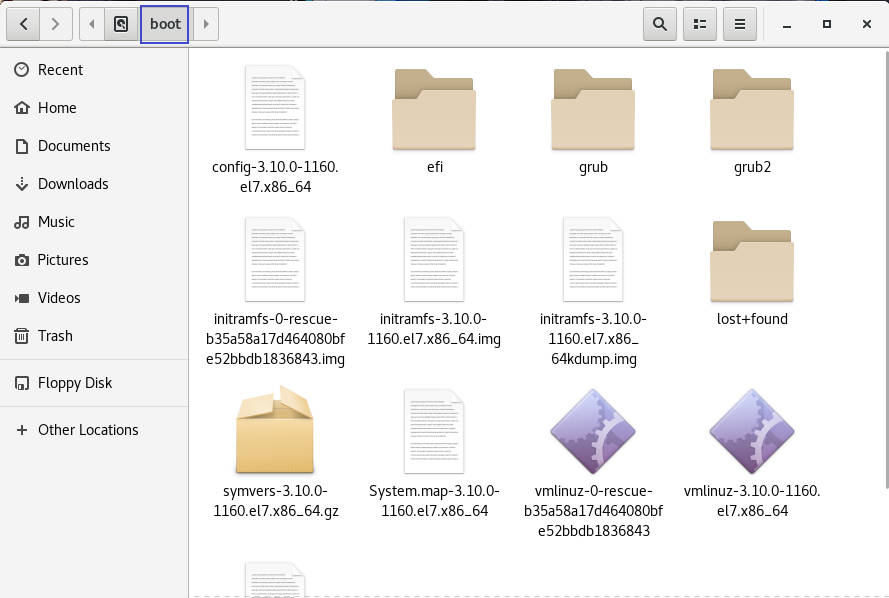The height and width of the screenshot is (598, 889).
Task: Go forward using the forward arrow button
Action: (x=56, y=24)
